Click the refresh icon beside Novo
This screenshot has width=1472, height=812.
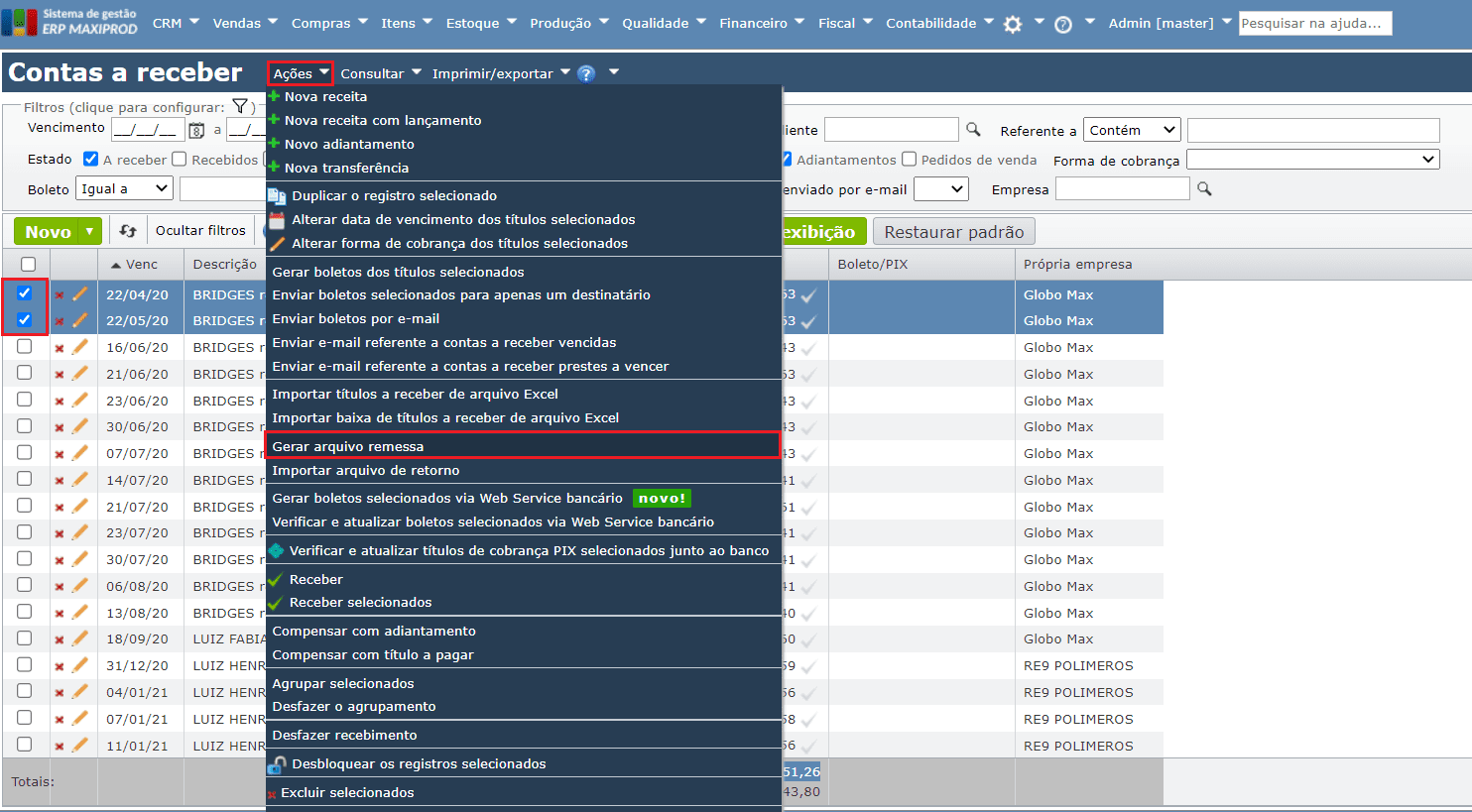(128, 231)
